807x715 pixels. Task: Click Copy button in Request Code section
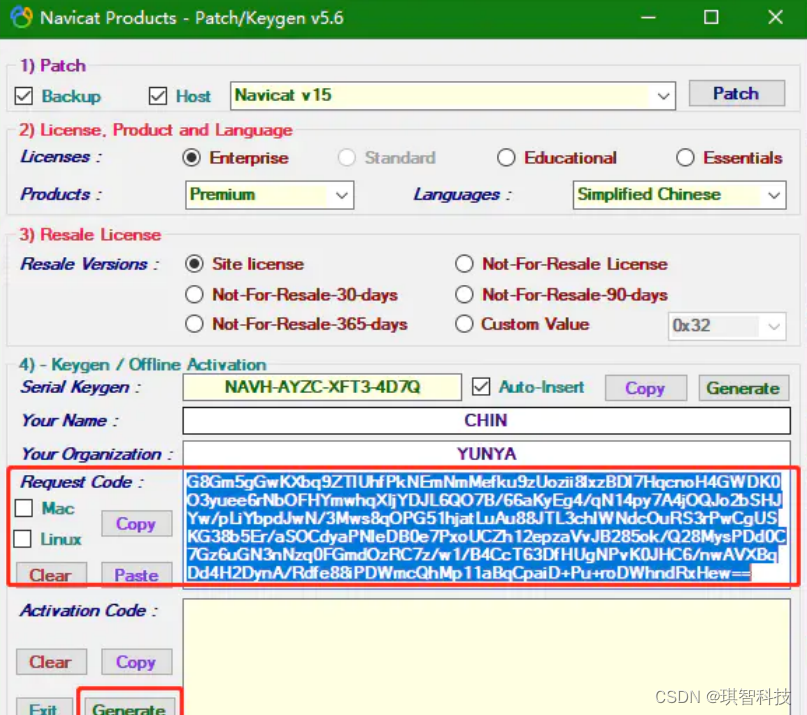pos(136,524)
